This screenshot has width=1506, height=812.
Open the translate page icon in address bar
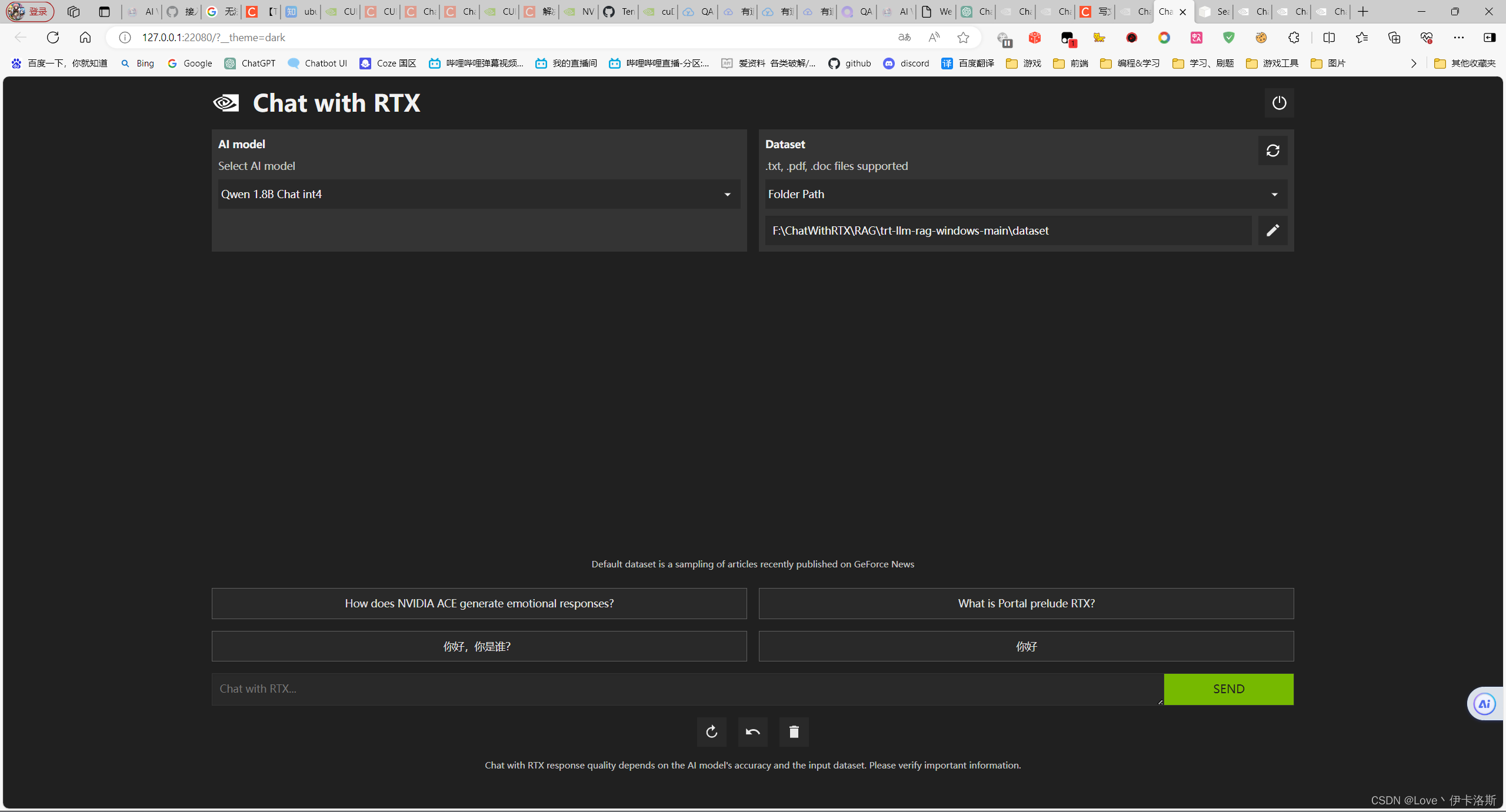pyautogui.click(x=904, y=38)
